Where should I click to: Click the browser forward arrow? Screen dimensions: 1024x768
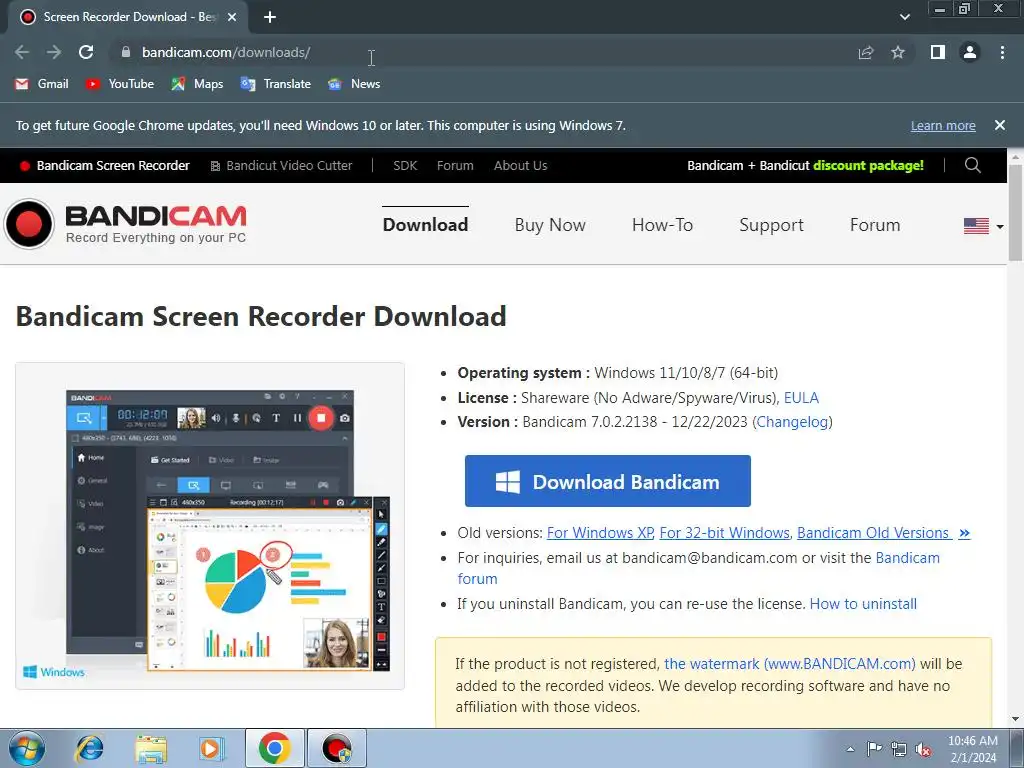(54, 52)
